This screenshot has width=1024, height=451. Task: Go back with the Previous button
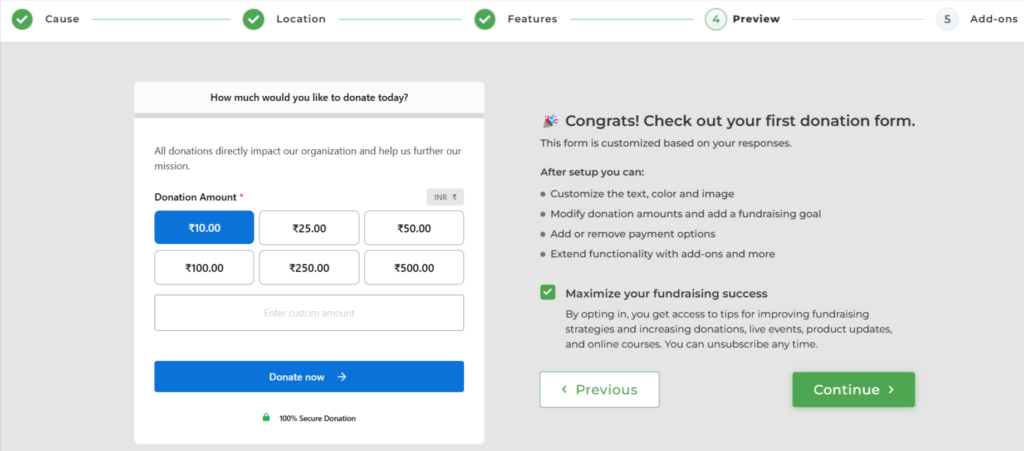click(x=600, y=390)
